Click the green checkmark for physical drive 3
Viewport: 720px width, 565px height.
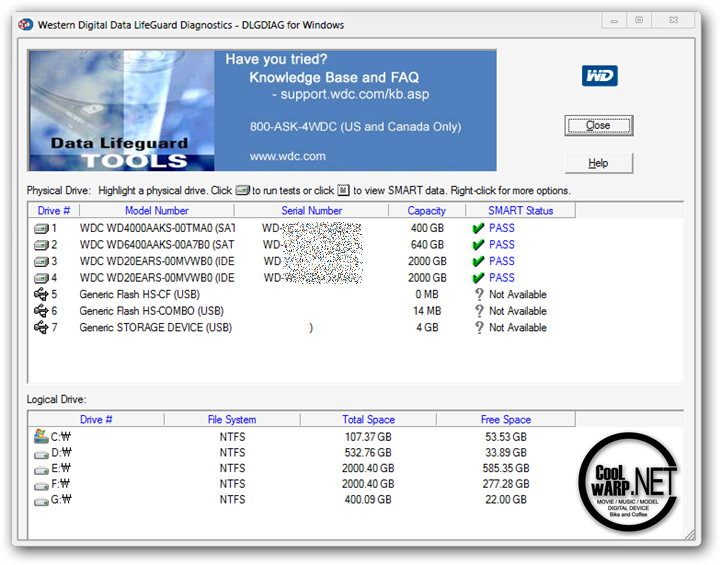point(478,261)
